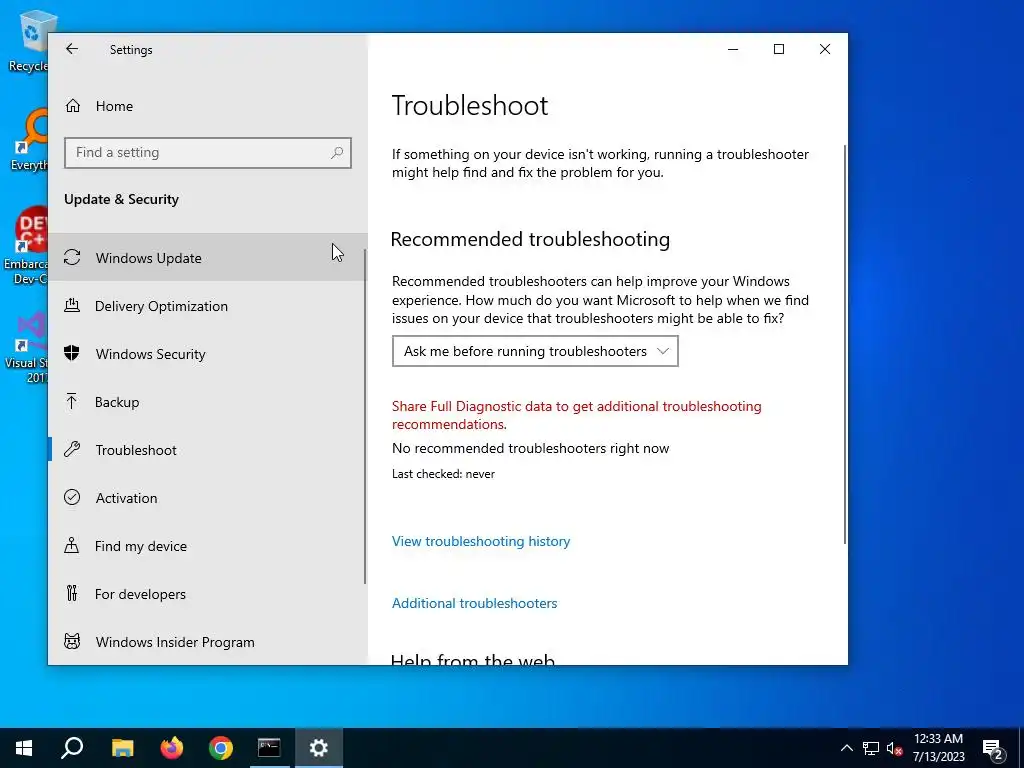Click No recommended troubleshooters right now text
The image size is (1024, 768).
530,448
